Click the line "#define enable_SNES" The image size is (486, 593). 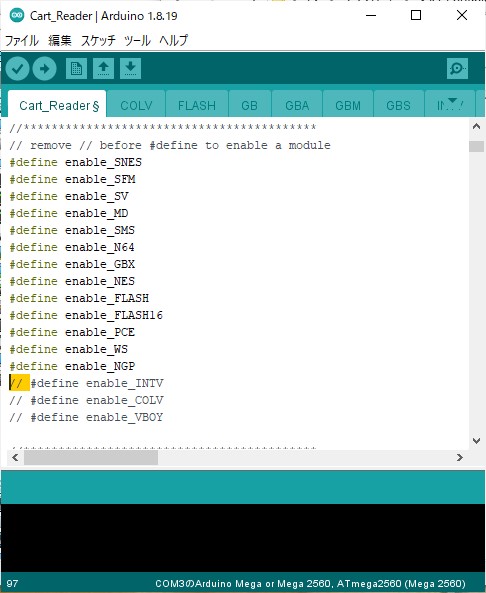coord(76,162)
